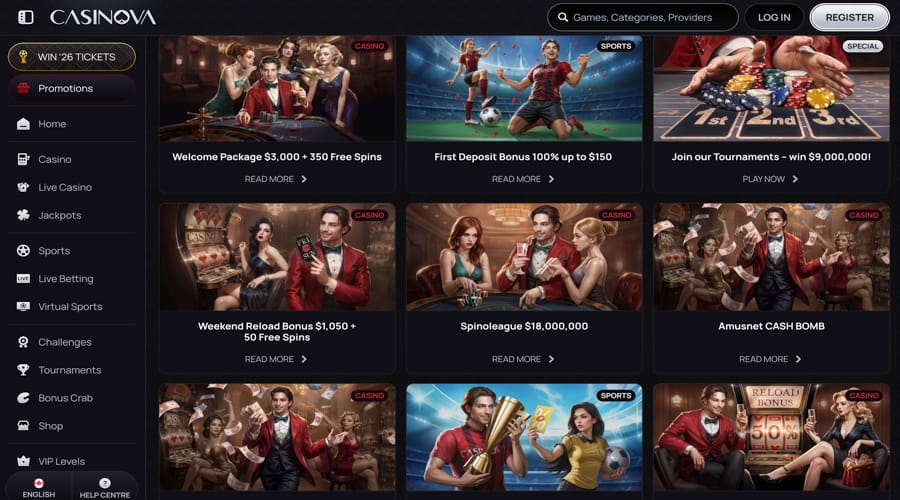Click the VIP Levels crown icon
The width and height of the screenshot is (900, 500).
pos(23,461)
